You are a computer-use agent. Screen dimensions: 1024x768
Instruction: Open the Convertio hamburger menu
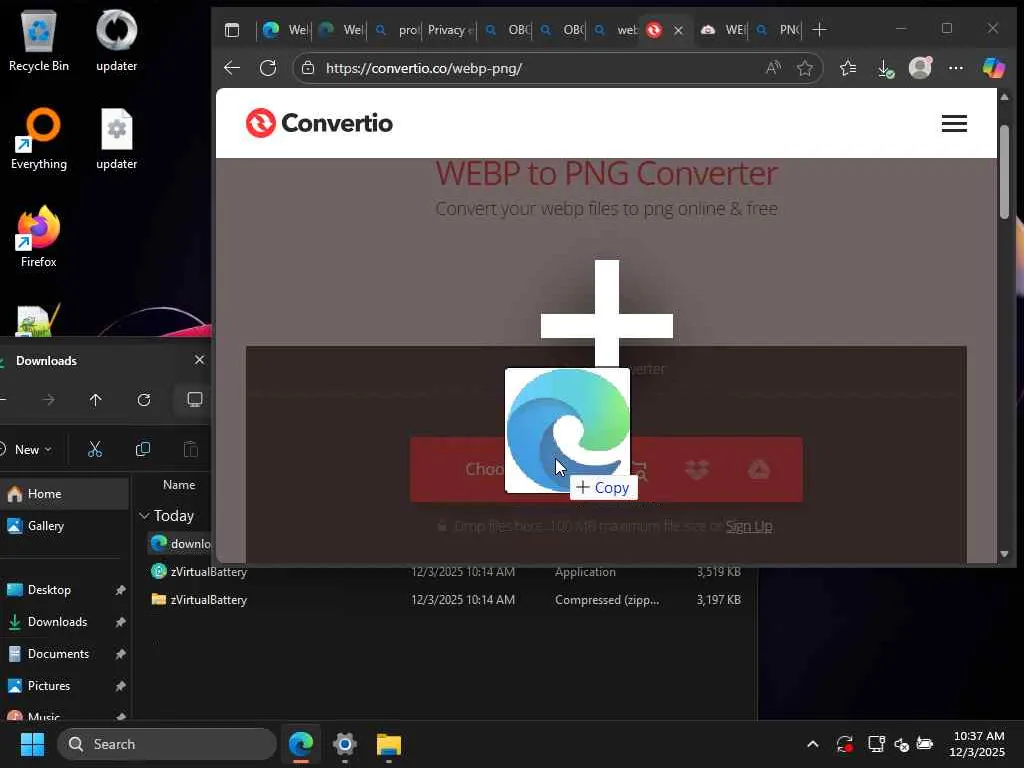tap(954, 123)
